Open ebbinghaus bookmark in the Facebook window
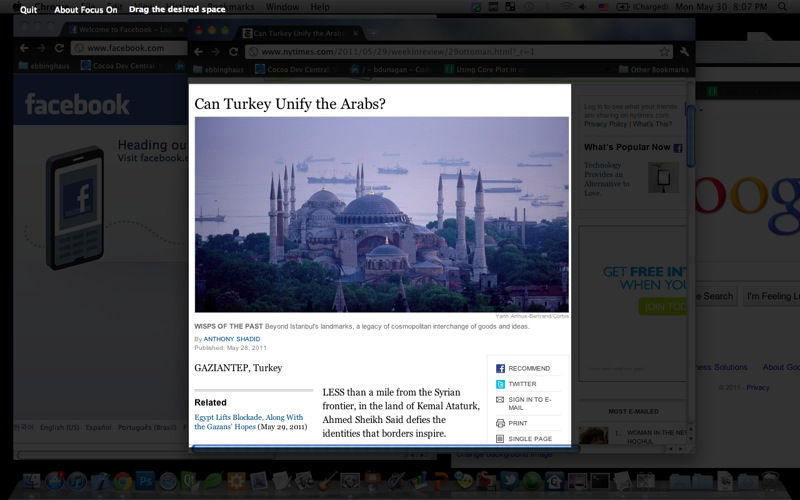This screenshot has height=500, width=800. tap(44, 66)
